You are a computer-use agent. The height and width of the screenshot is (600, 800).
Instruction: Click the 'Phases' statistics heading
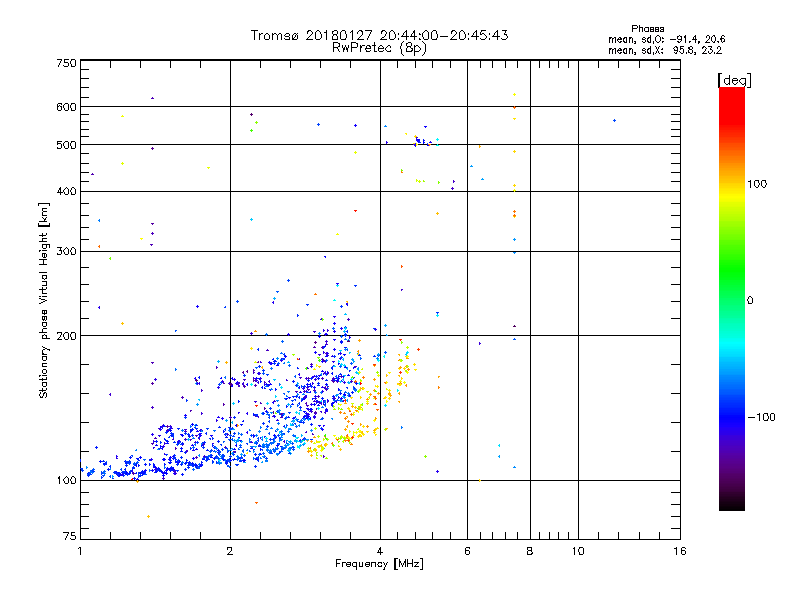(647, 29)
